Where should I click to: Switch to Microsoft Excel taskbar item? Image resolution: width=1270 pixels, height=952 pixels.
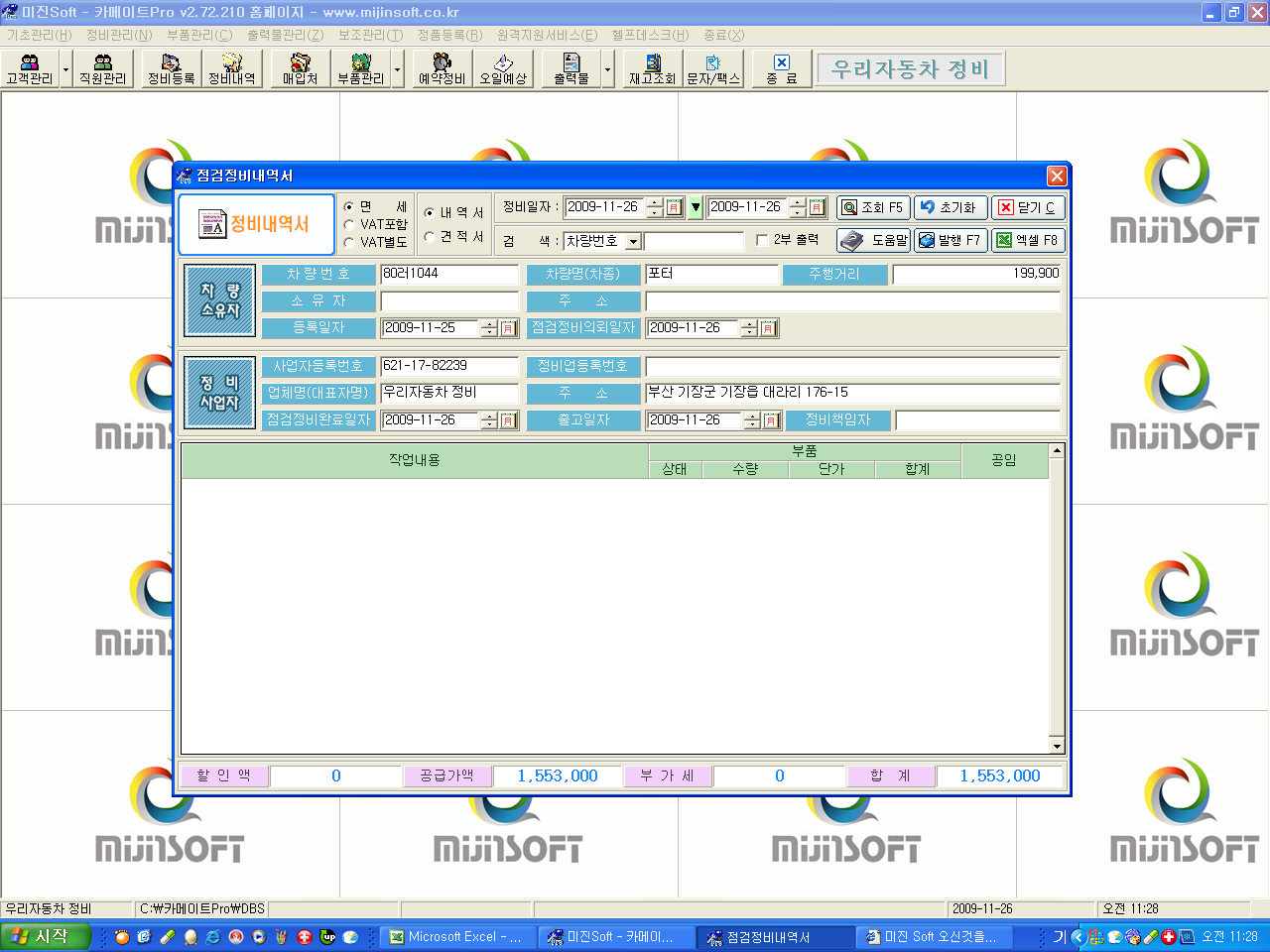click(455, 936)
